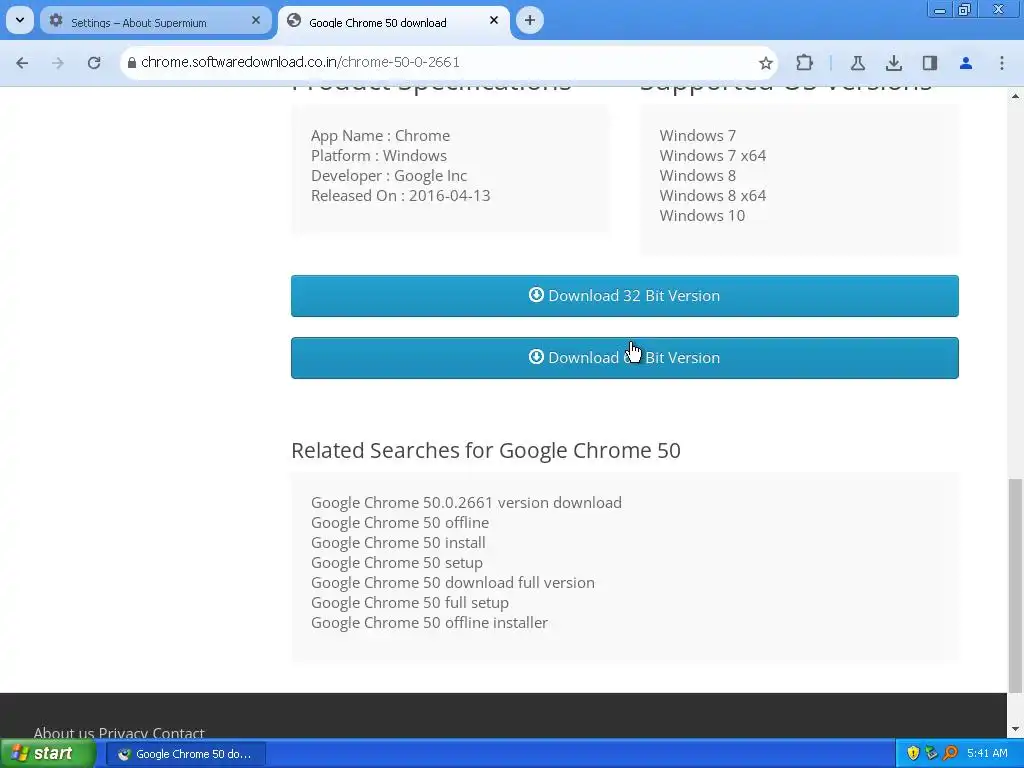Open the Privacy footer link

tap(123, 733)
